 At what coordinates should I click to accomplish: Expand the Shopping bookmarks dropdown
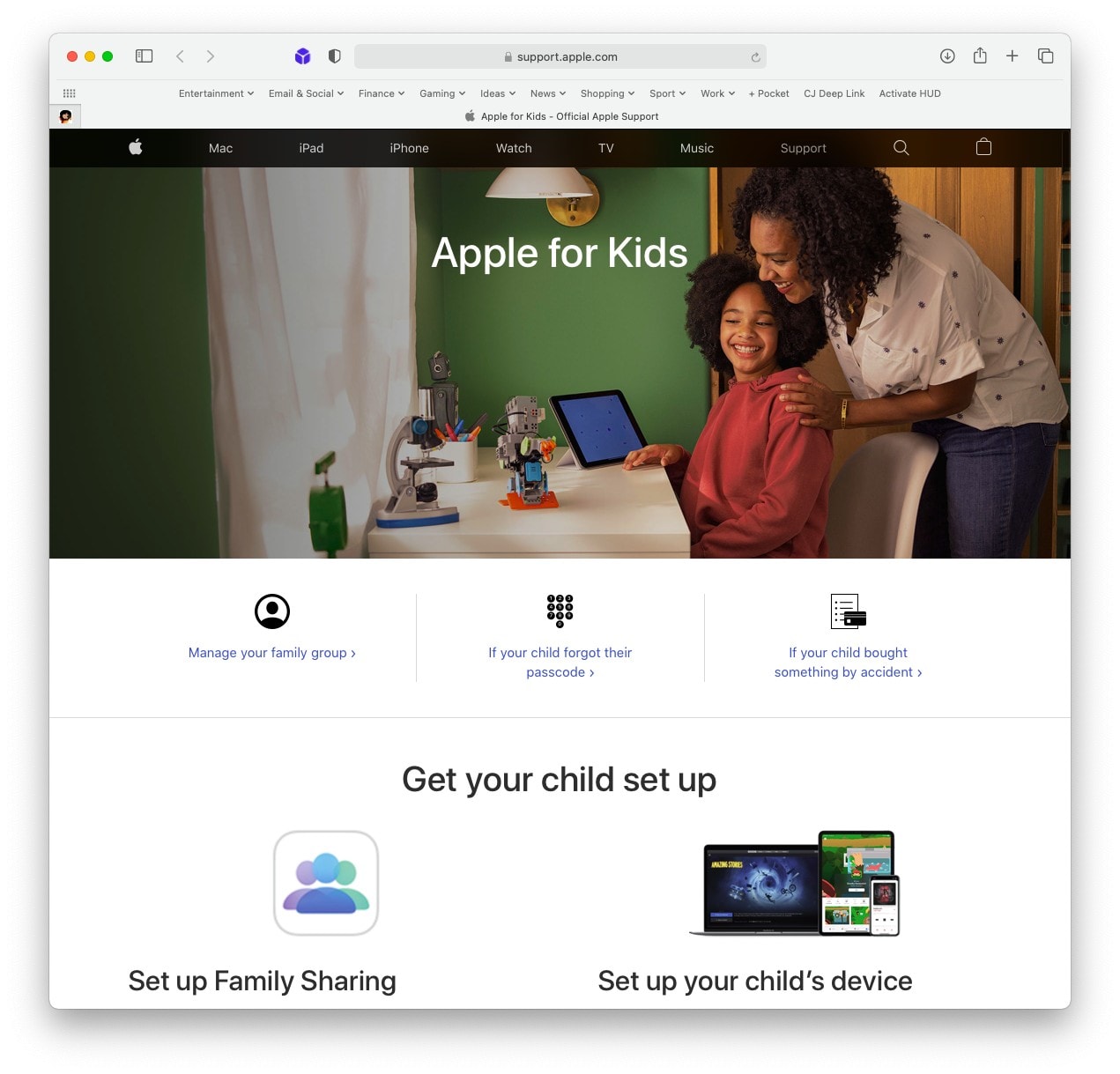click(607, 93)
